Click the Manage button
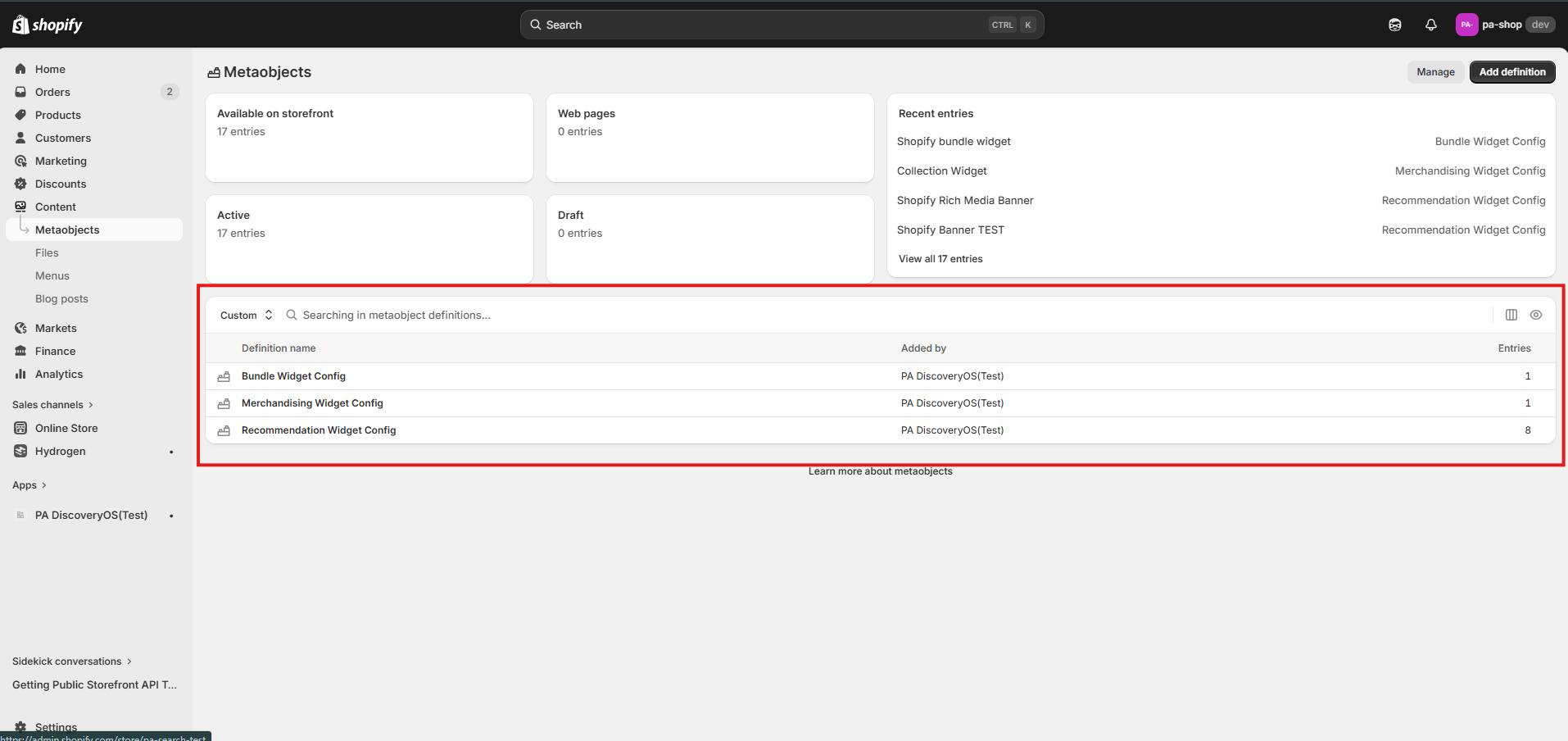The width and height of the screenshot is (1568, 741). 1435,72
